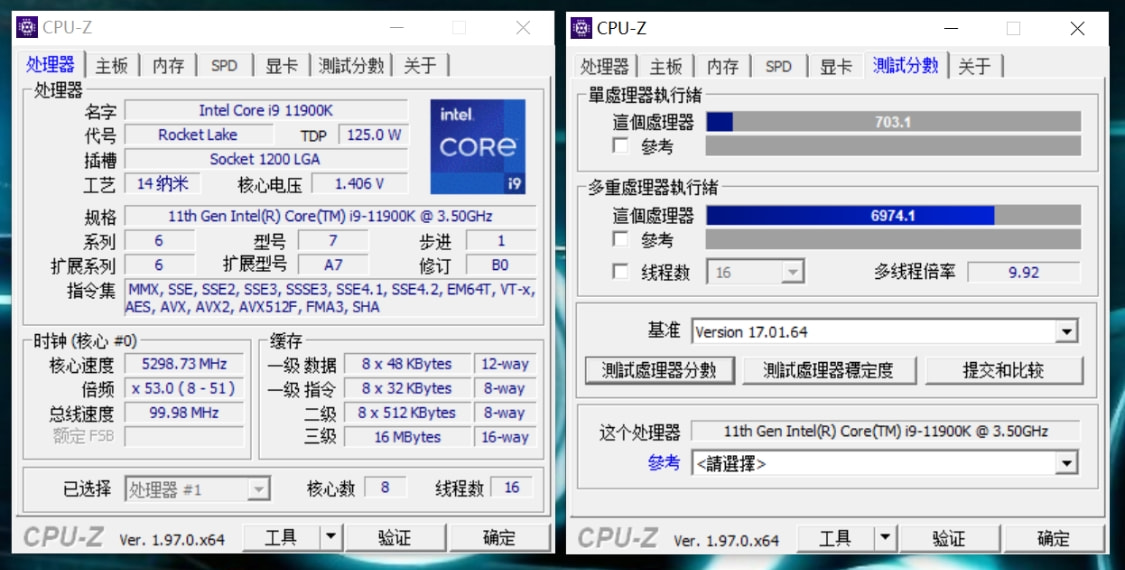The height and width of the screenshot is (570, 1125).
Task: Open the 内存 tab in the left window
Action: pos(169,66)
